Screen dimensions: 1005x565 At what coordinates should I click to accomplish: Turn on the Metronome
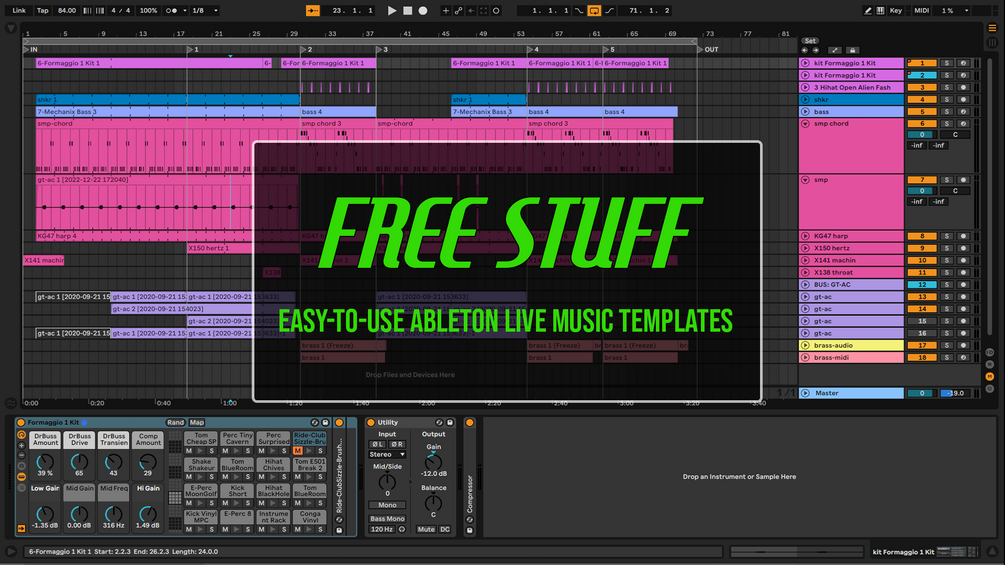[x=171, y=10]
